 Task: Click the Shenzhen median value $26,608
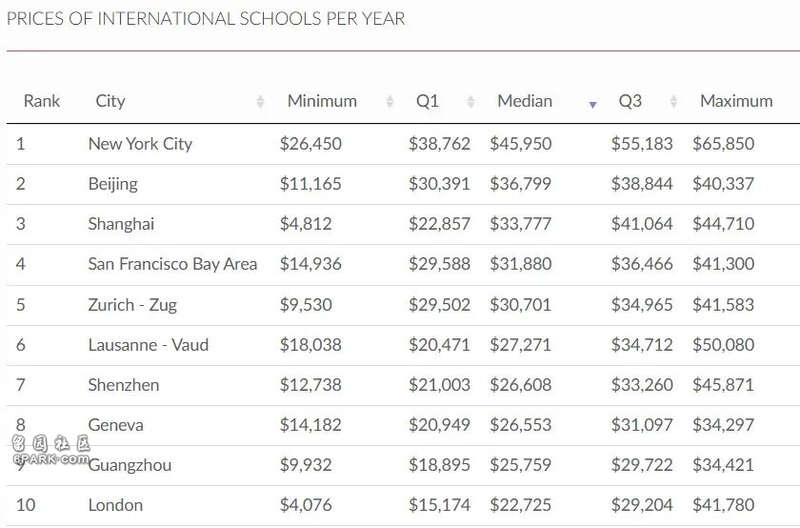[520, 385]
